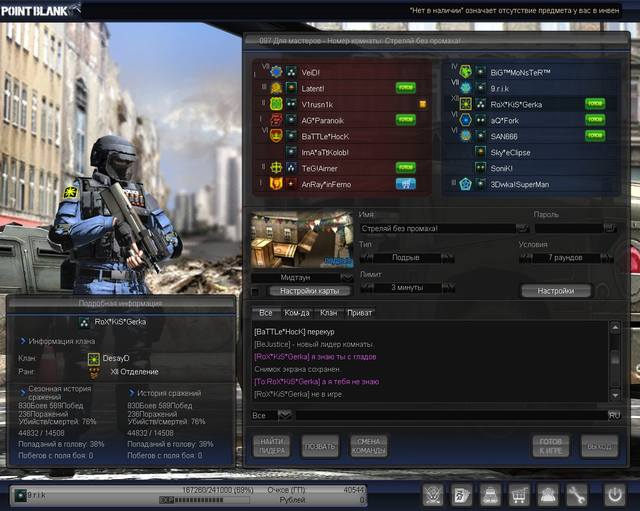Click RoX*KiS*Gerka's clan emblem in player list
The height and width of the screenshot is (511, 640).
tap(465, 104)
